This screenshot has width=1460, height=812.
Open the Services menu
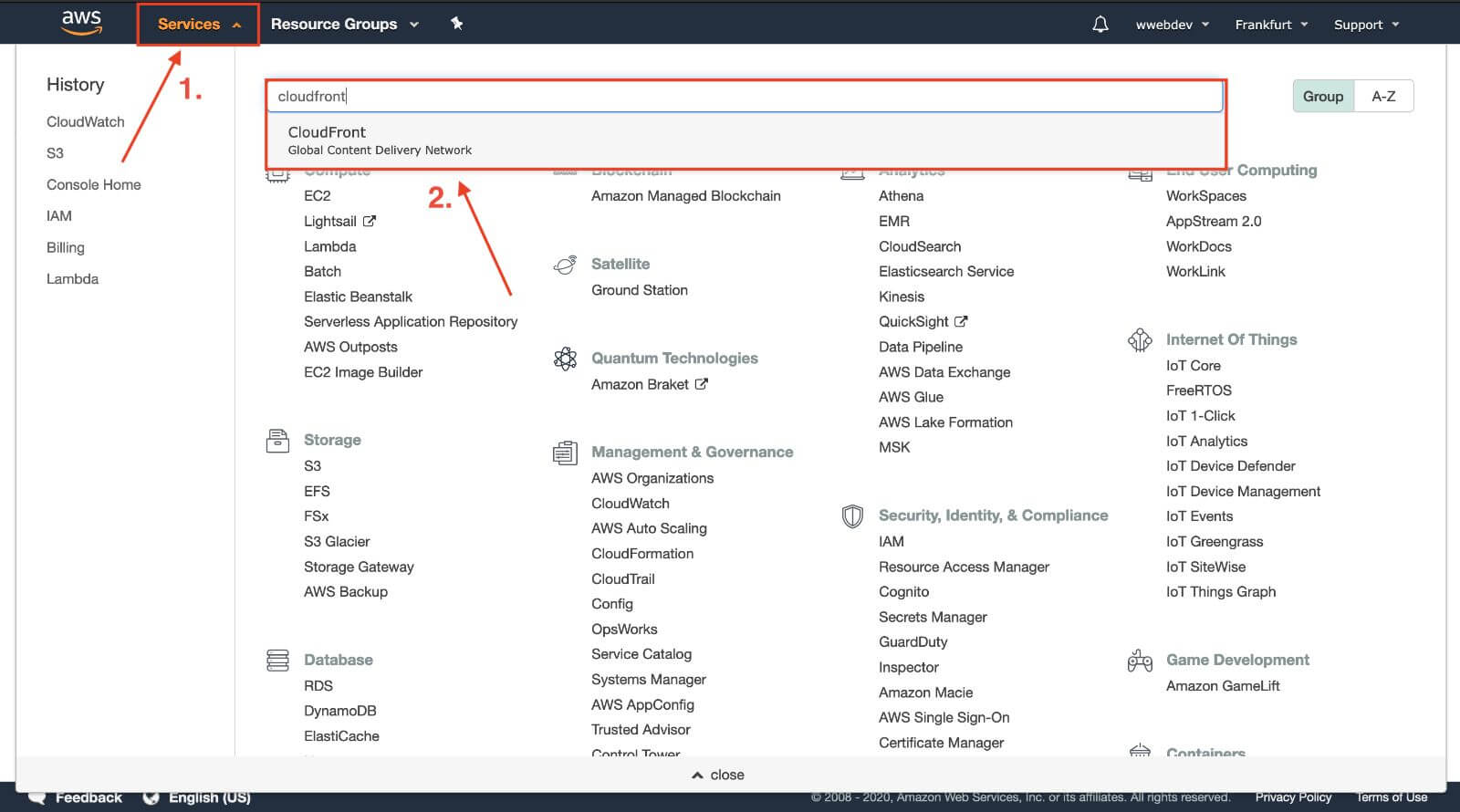click(199, 25)
